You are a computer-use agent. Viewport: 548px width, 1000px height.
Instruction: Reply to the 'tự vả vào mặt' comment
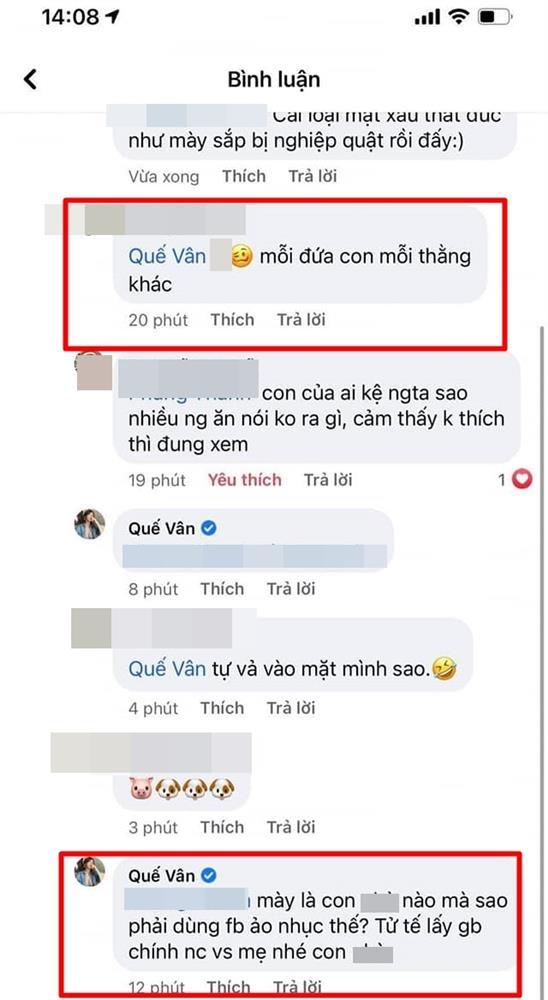click(x=291, y=708)
